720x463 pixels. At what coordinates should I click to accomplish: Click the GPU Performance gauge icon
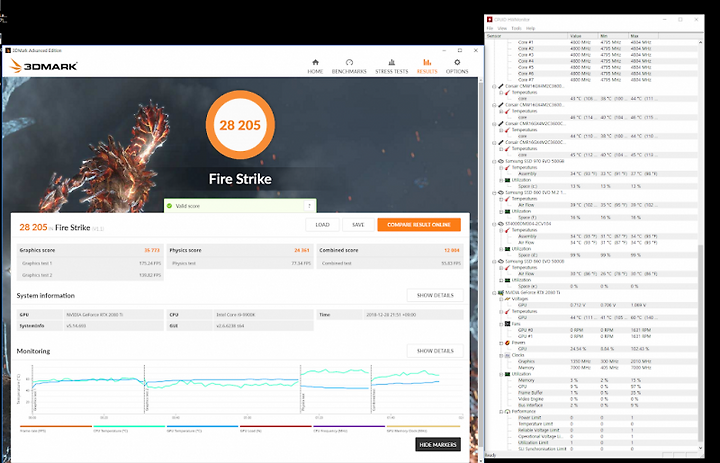tap(507, 412)
